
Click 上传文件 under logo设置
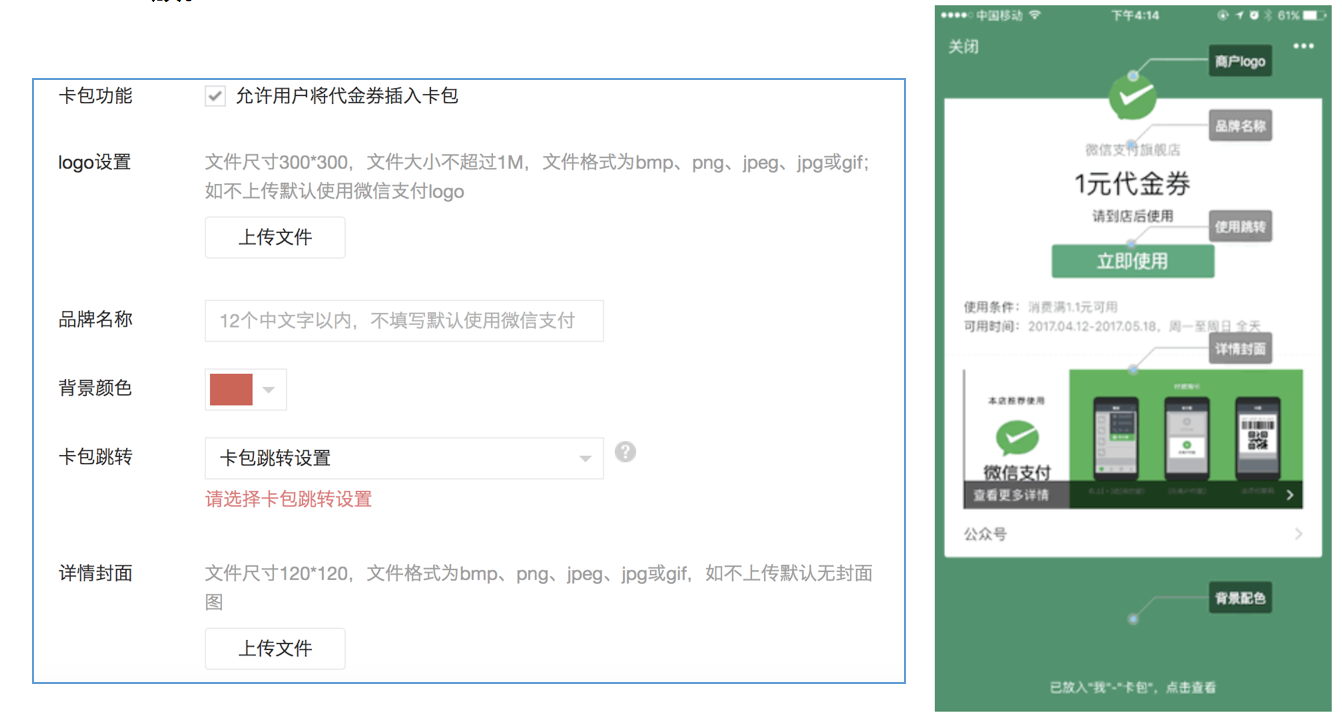pos(275,238)
